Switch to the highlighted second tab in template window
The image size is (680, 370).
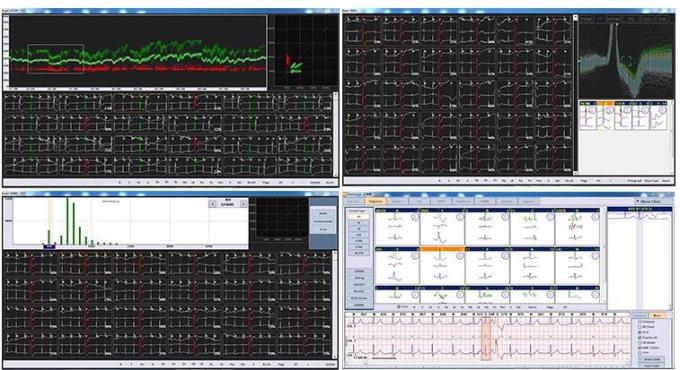coord(376,201)
